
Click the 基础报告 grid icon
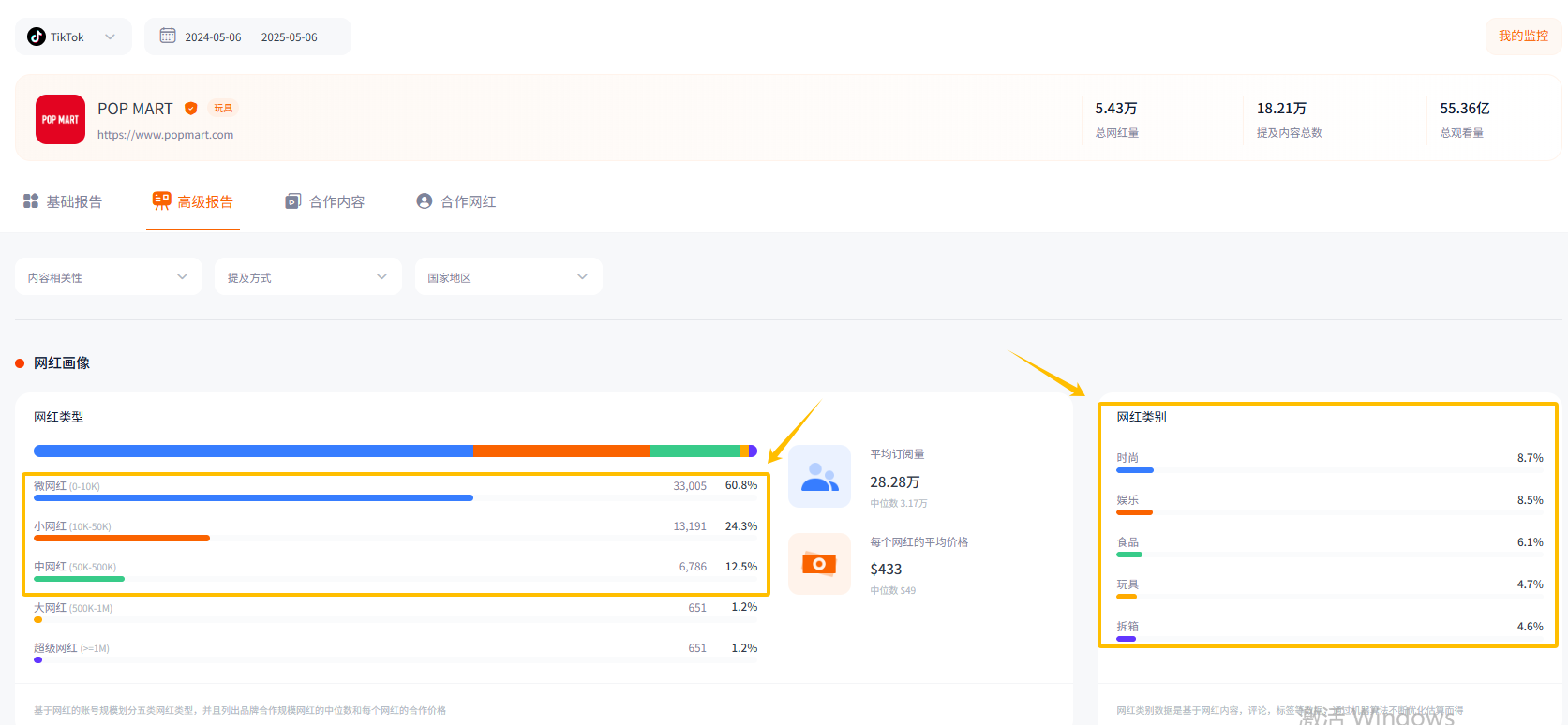31,201
